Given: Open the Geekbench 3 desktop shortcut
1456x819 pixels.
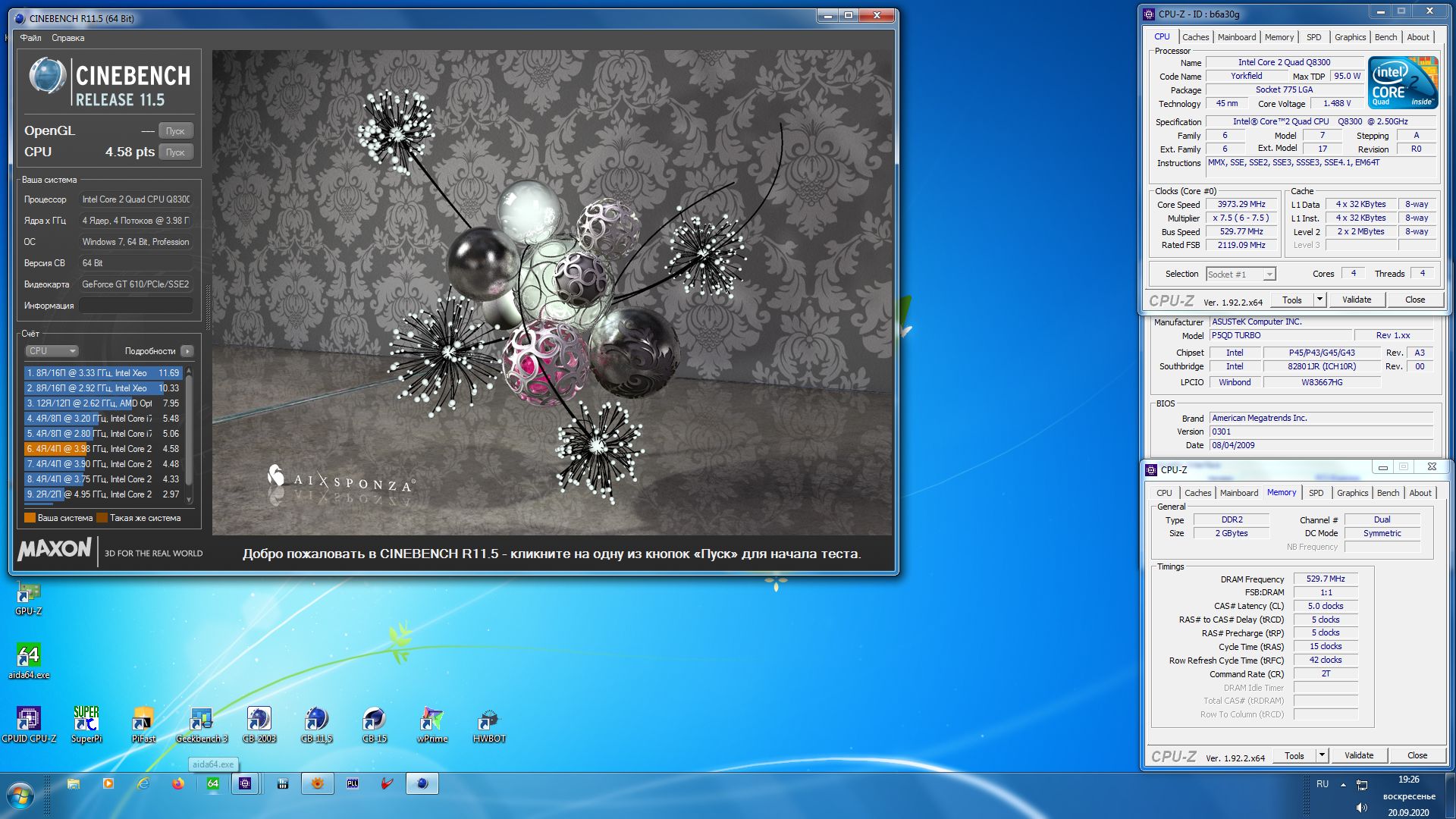Looking at the screenshot, I should (x=202, y=724).
